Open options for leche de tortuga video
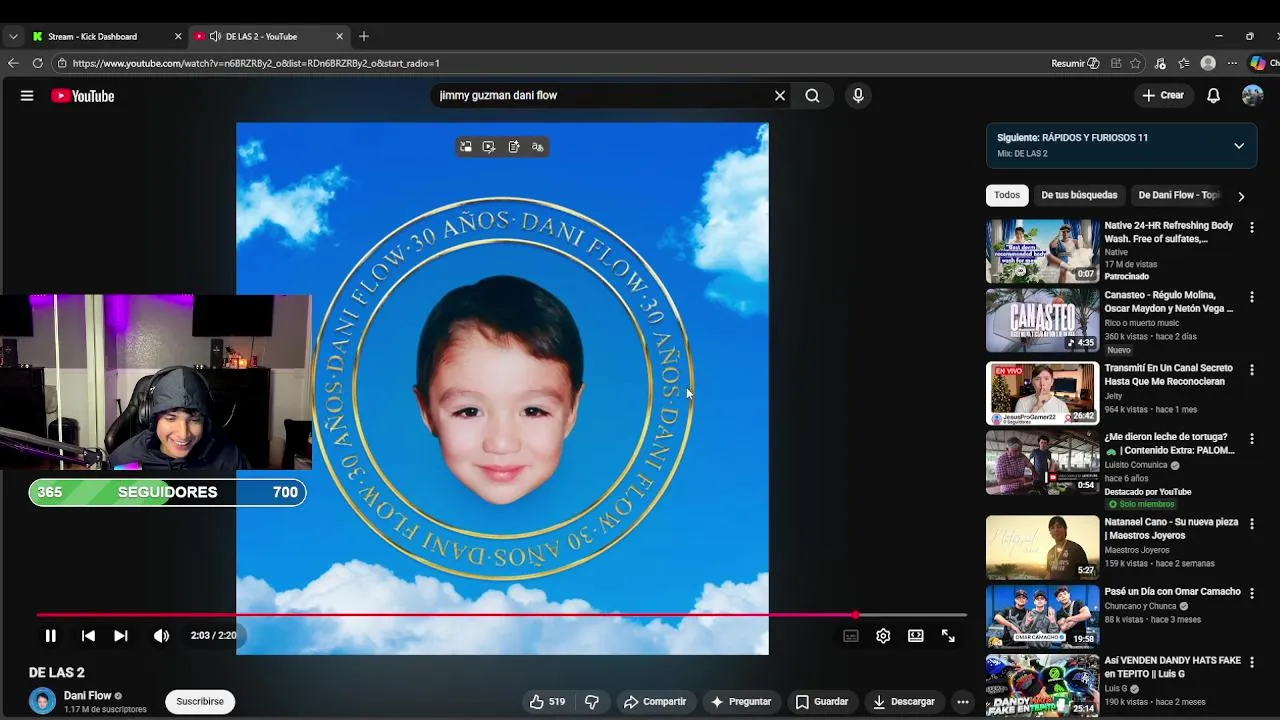The height and width of the screenshot is (720, 1280). point(1251,439)
